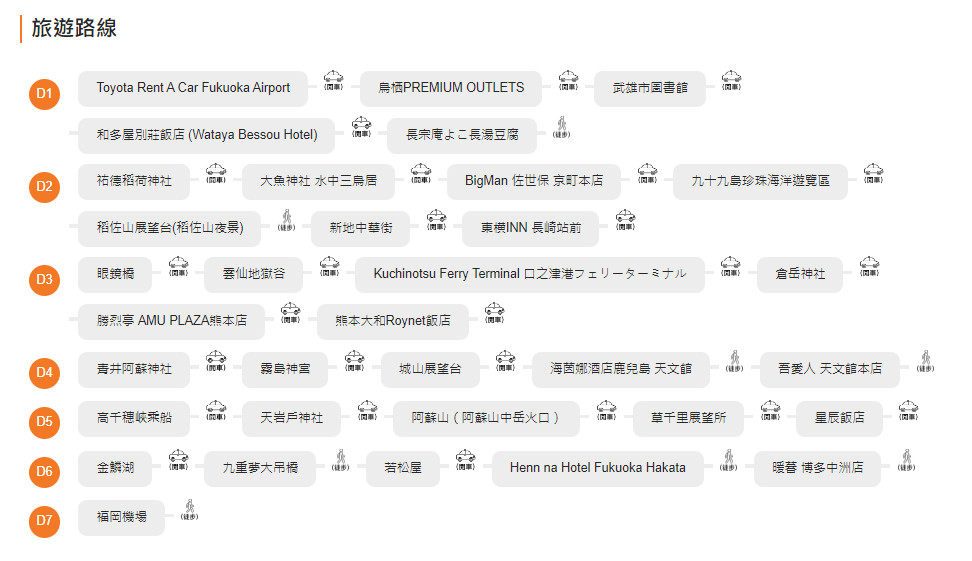Viewport: 972px width, 561px height.
Task: Click the car icon after 草千里展望所
Action: point(770,409)
